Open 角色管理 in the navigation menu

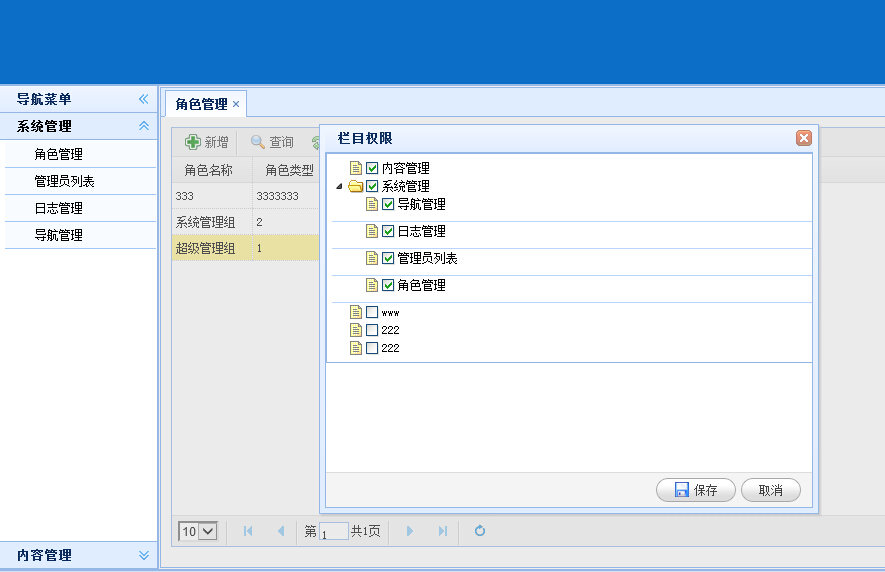point(80,154)
